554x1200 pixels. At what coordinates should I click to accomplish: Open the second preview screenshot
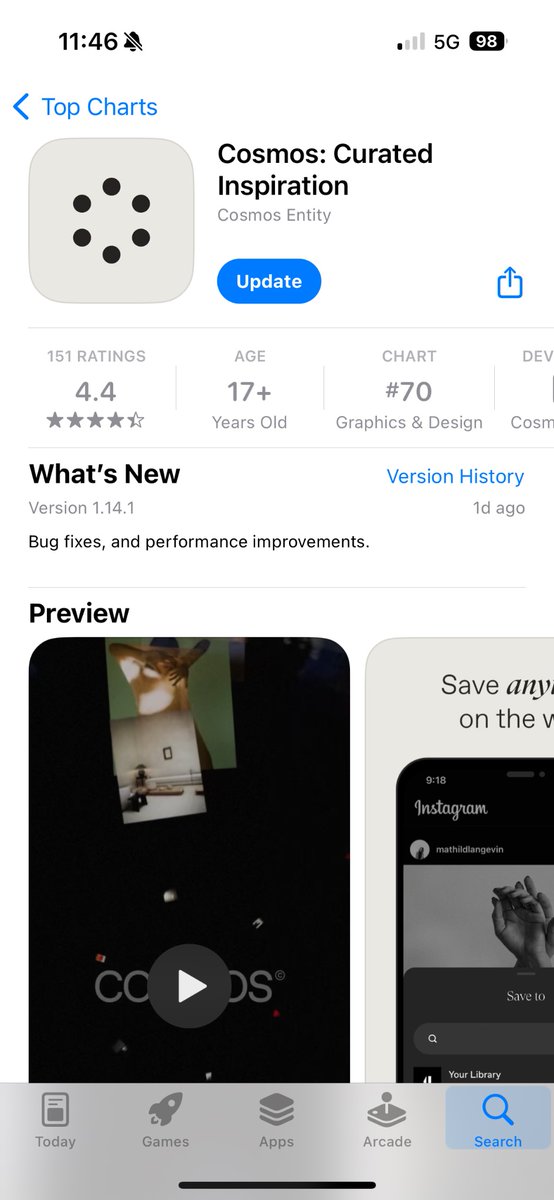pos(460,860)
